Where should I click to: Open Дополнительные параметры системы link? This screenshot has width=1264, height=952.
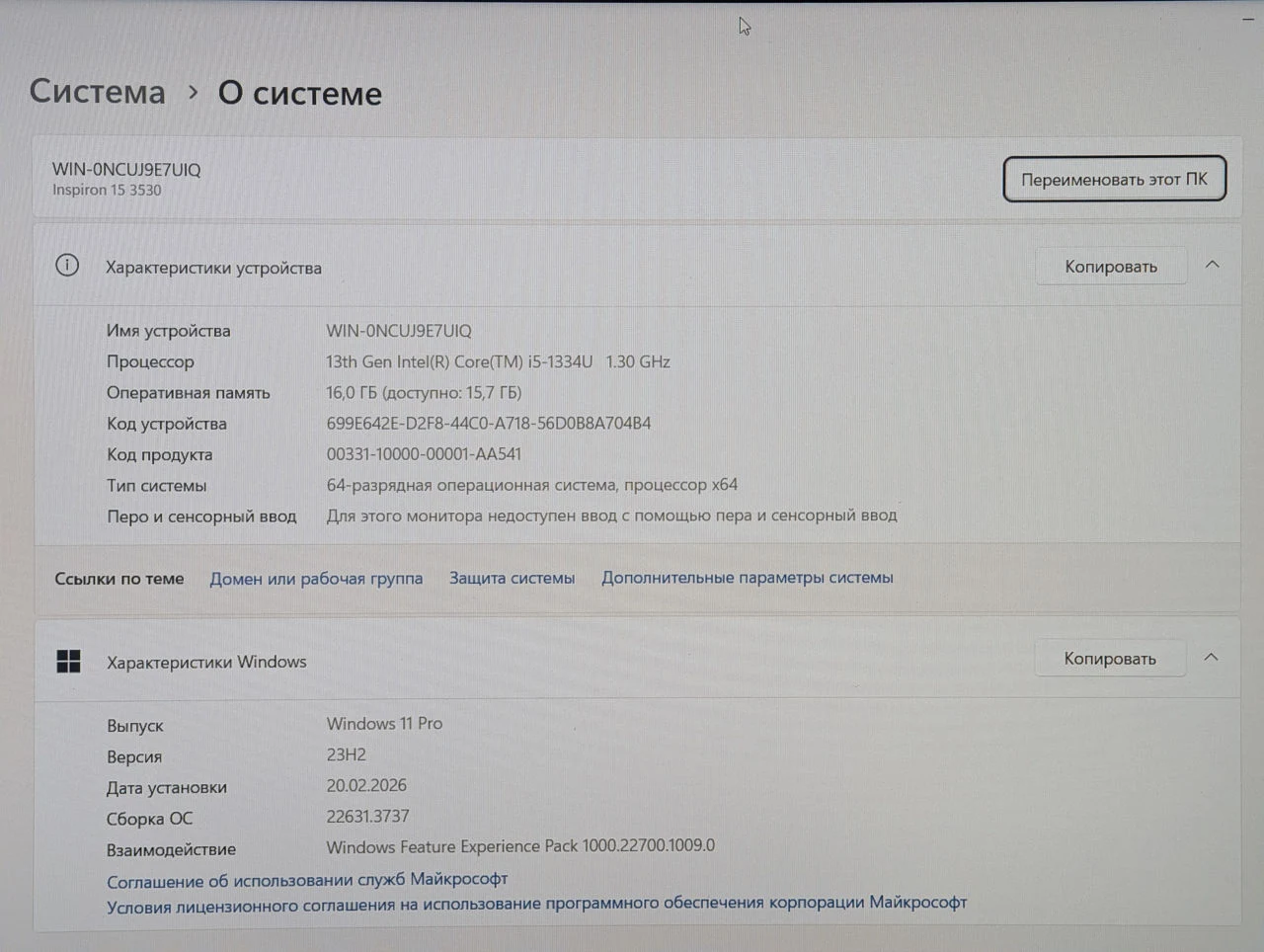click(748, 577)
